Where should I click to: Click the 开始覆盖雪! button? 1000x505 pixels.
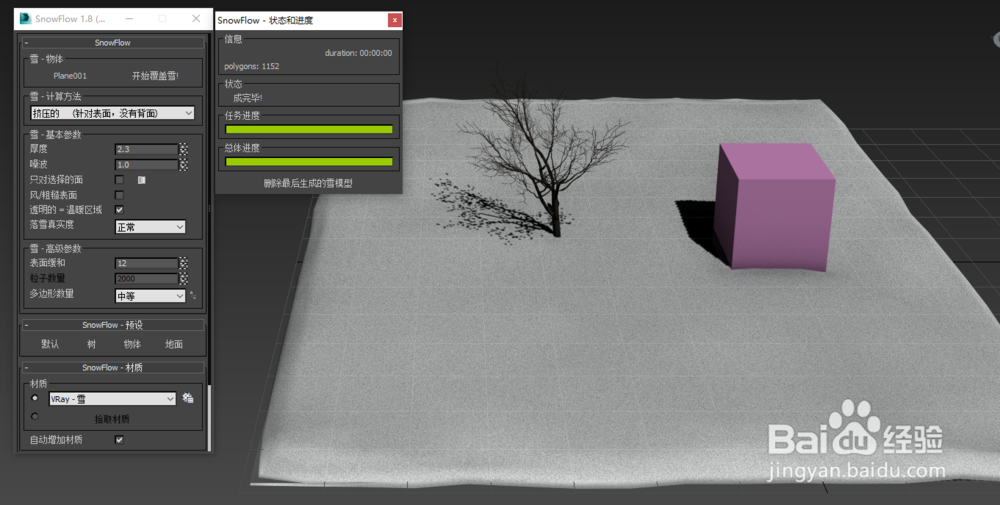(155, 76)
